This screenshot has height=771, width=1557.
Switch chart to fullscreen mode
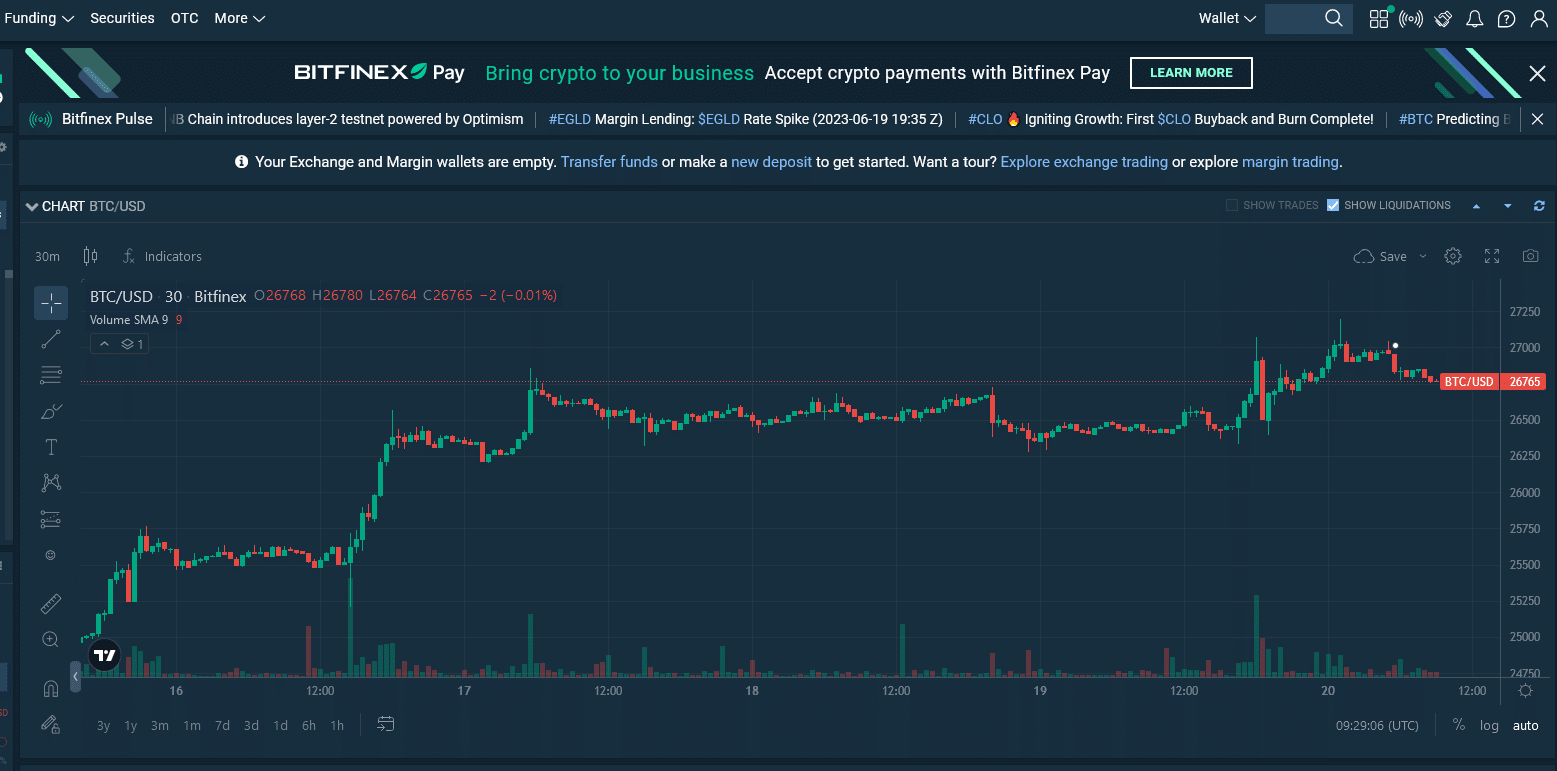point(1492,256)
